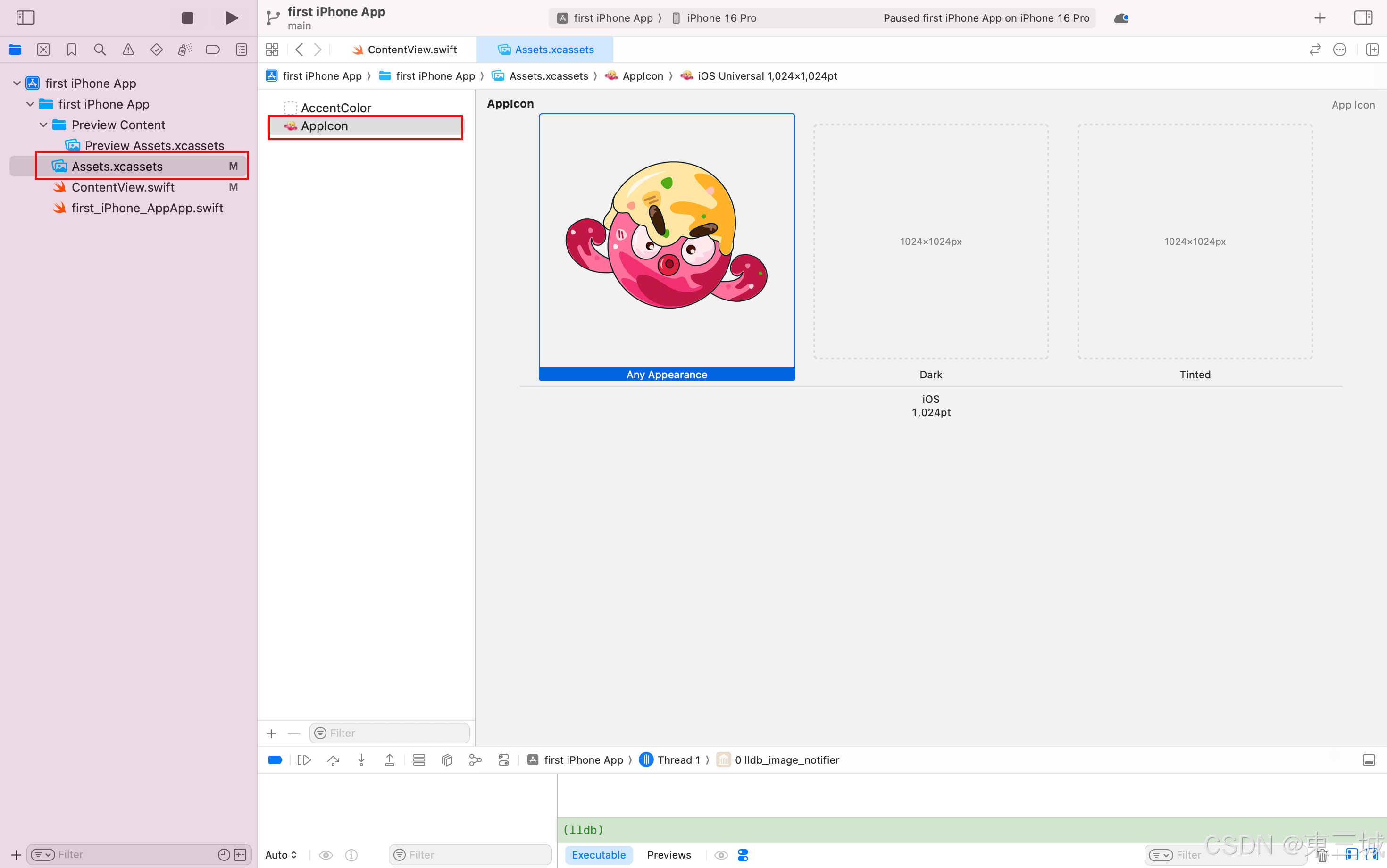Open the Bookmark navigator
1387x868 pixels.
[x=72, y=50]
